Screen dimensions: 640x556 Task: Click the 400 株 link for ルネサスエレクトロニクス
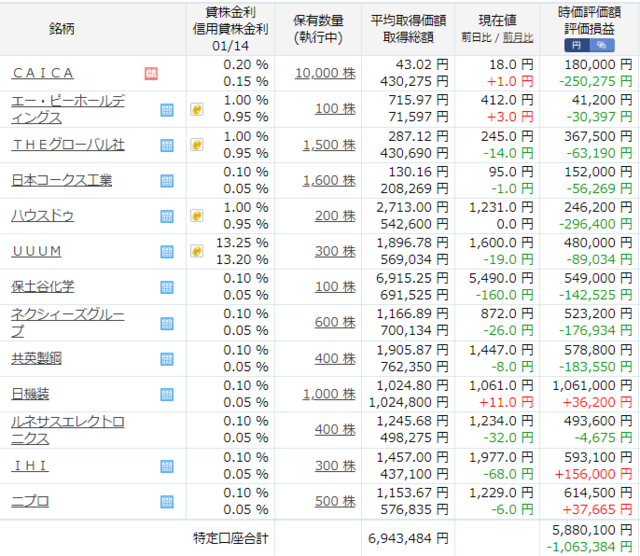[x=335, y=430]
